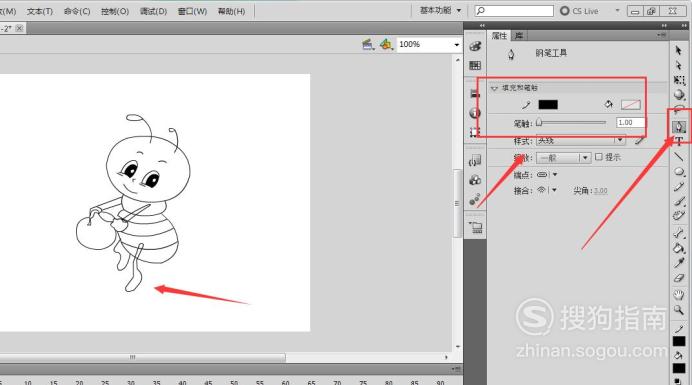Open the Motion Presets panel icon
Viewport: 692px width, 385px height.
[475, 200]
